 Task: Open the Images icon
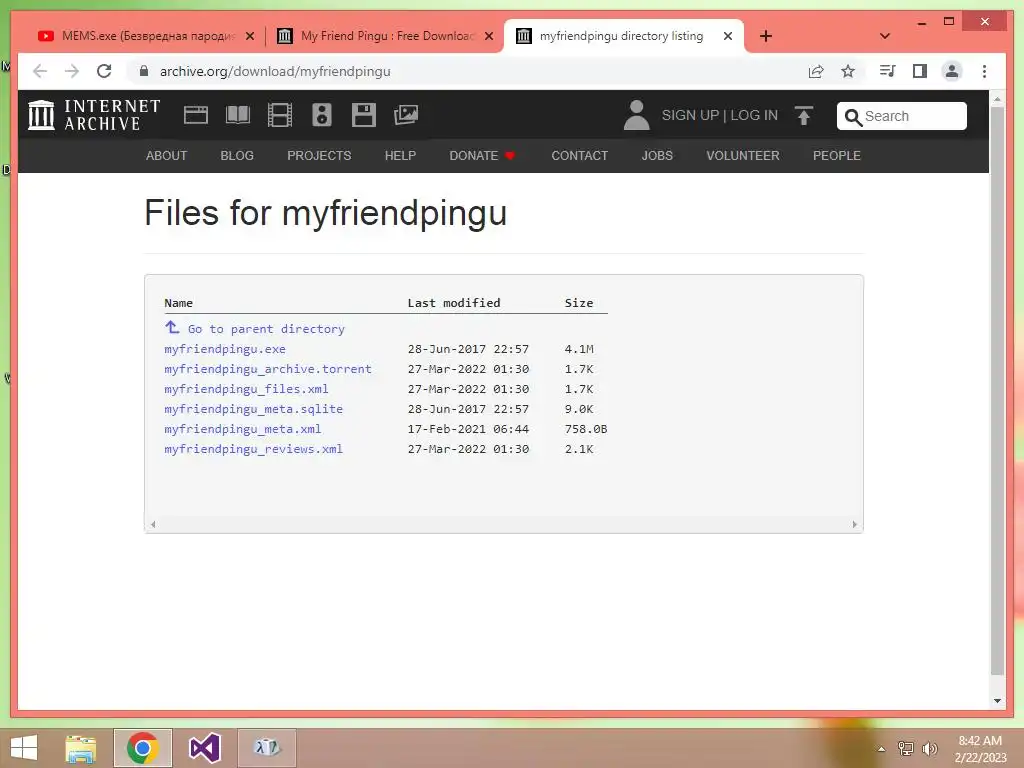click(406, 115)
